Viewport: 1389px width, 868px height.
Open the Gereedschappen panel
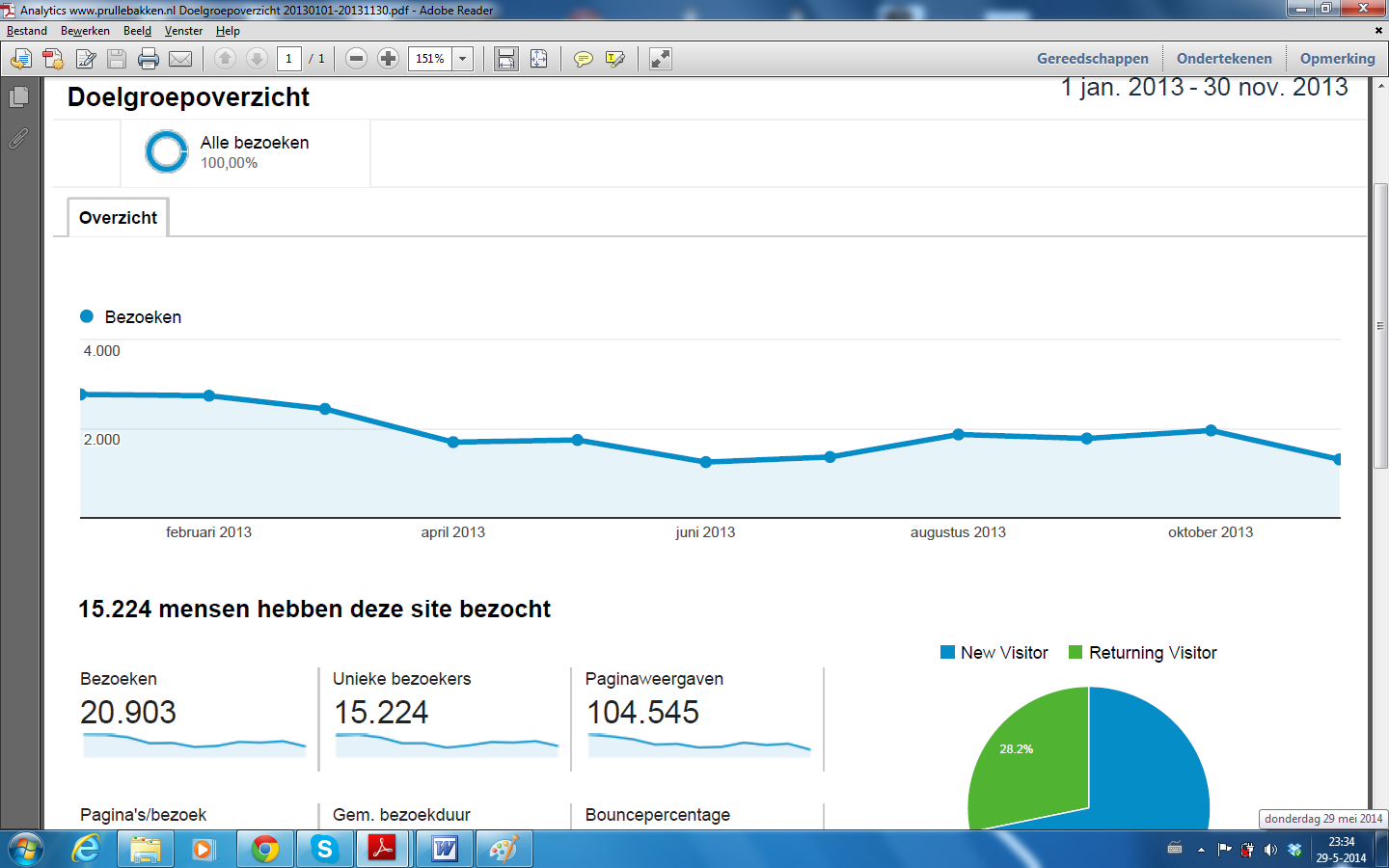tap(1093, 59)
